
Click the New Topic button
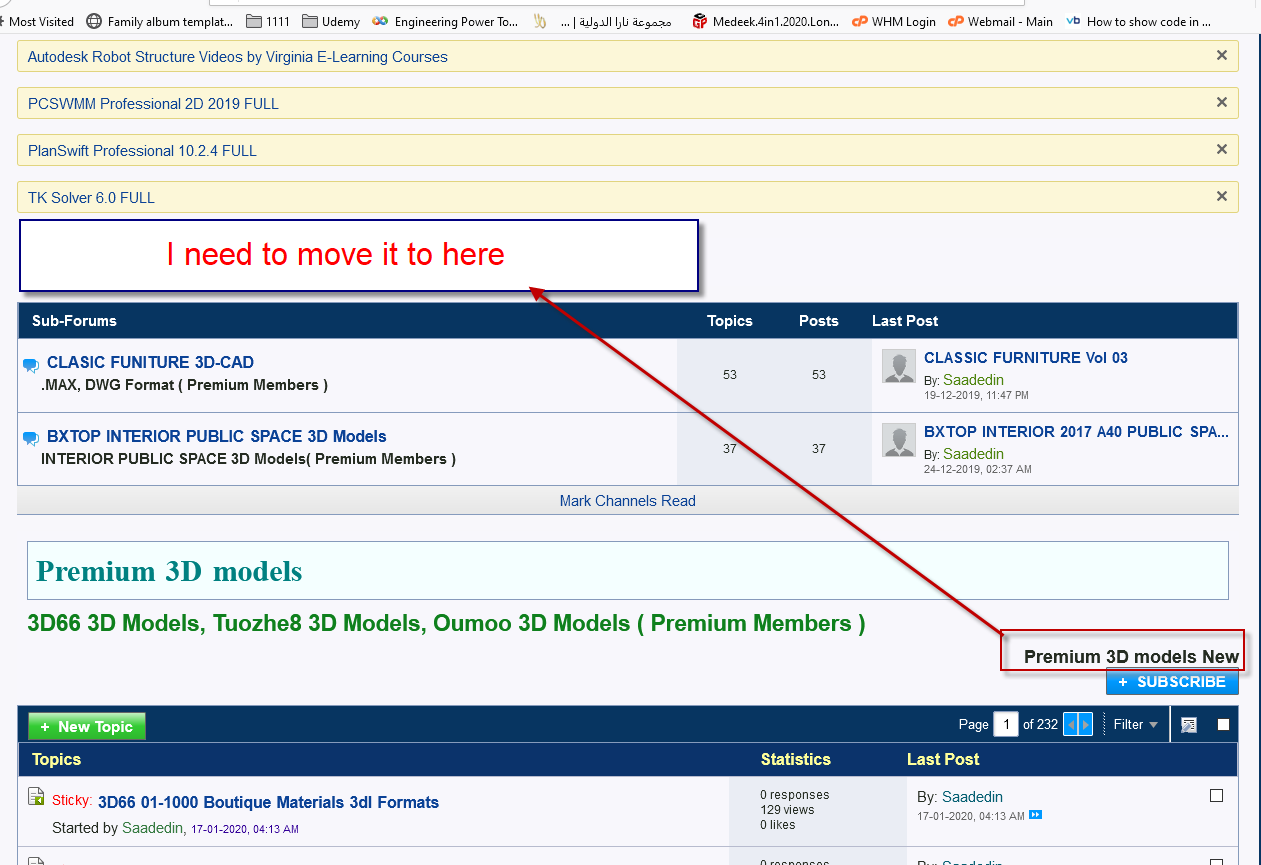point(87,727)
